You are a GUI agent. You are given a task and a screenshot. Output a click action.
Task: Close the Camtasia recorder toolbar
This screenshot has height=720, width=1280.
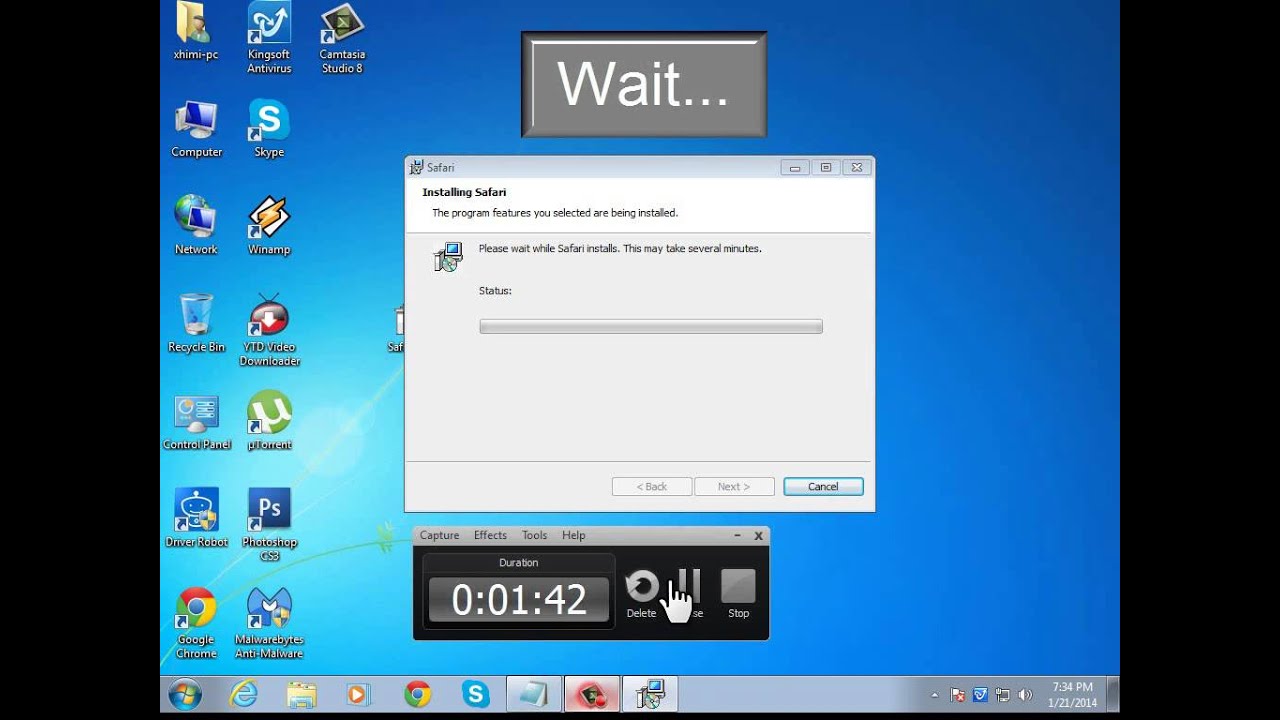click(758, 536)
